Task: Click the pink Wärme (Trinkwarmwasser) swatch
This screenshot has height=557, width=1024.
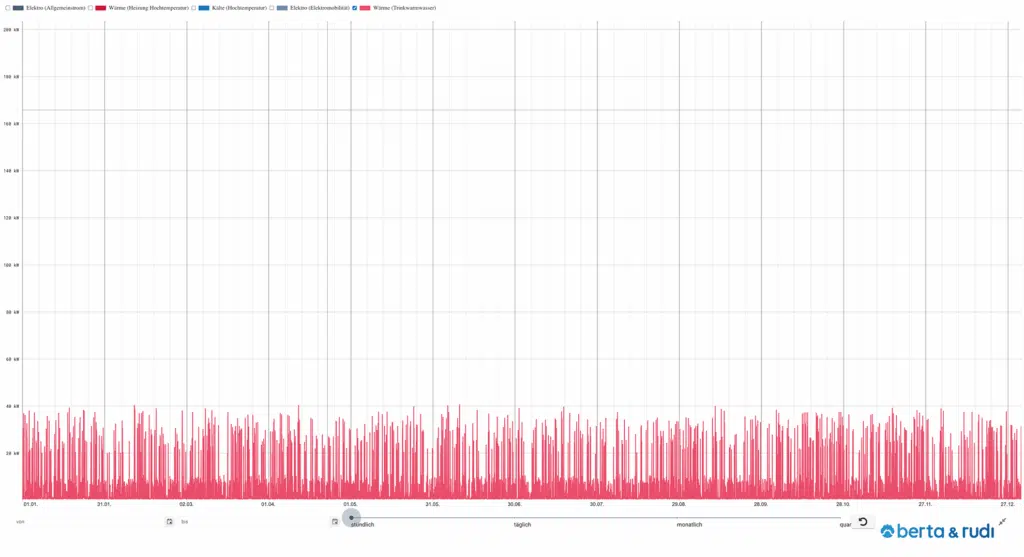Action: point(365,8)
